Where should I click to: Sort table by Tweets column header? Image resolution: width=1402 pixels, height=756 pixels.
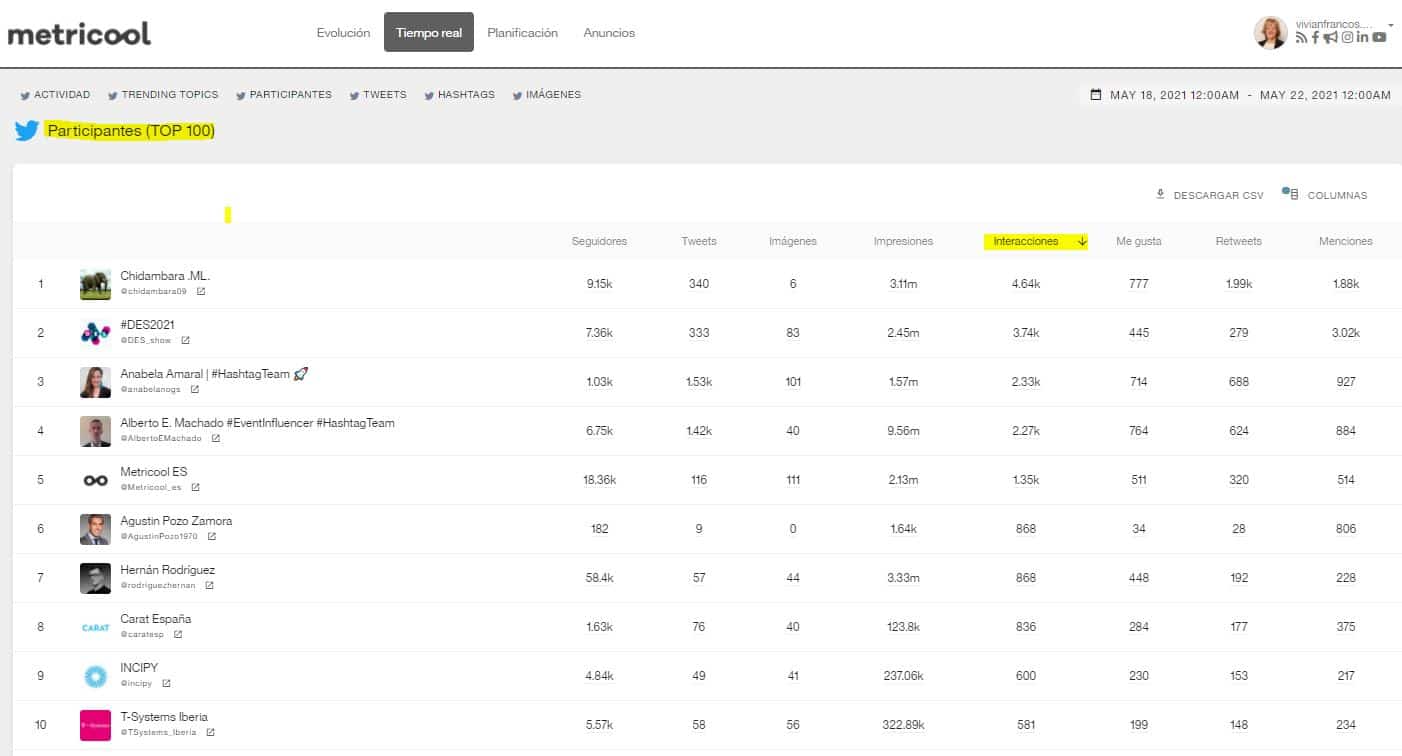pos(699,241)
